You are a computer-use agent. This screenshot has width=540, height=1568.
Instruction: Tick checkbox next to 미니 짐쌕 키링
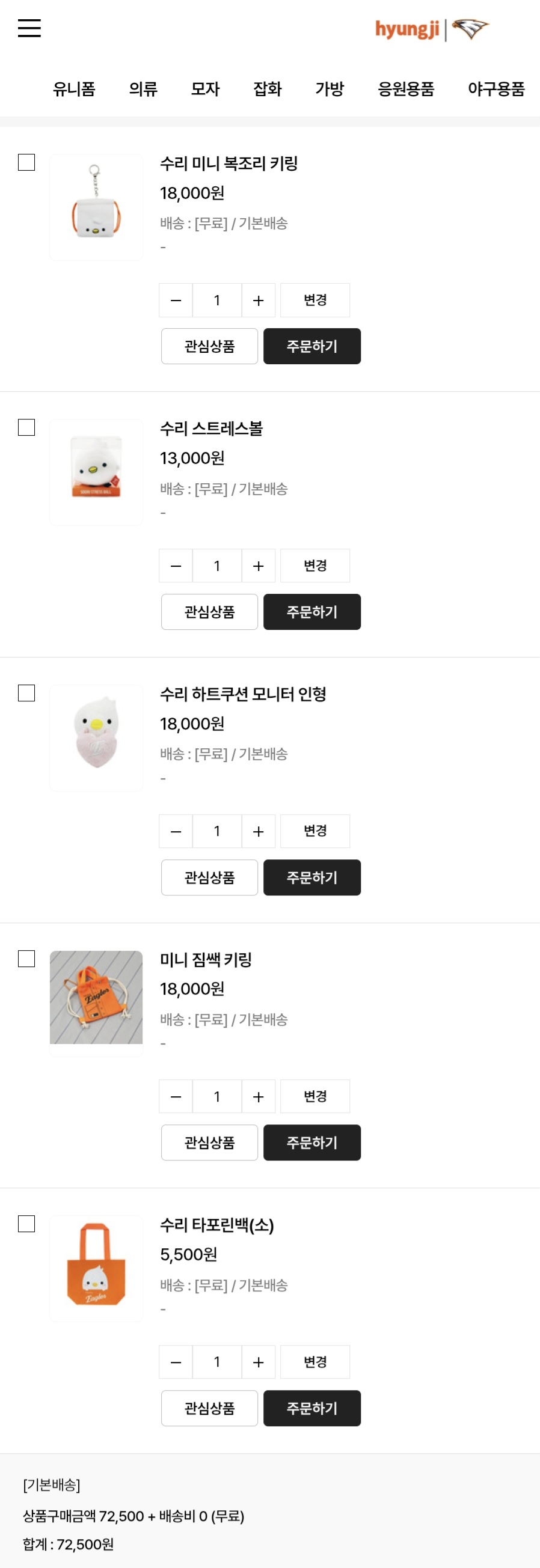(26, 959)
